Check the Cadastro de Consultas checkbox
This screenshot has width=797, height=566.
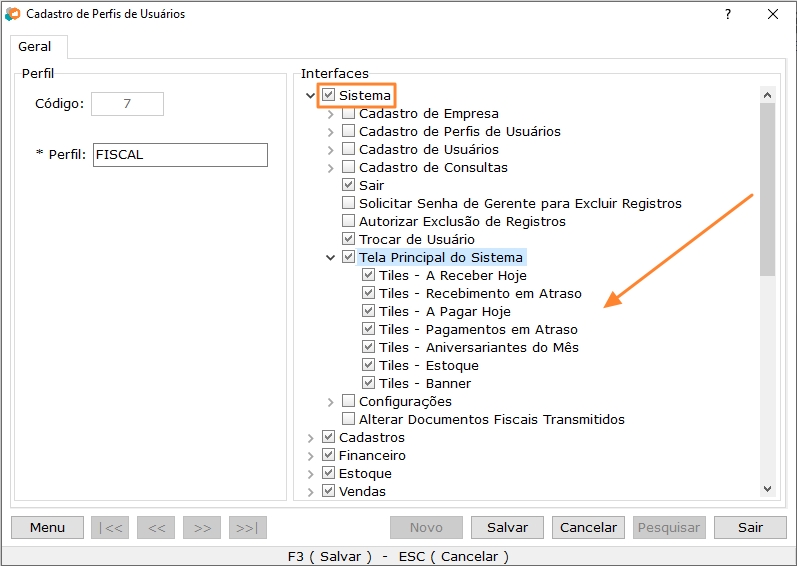click(x=348, y=167)
